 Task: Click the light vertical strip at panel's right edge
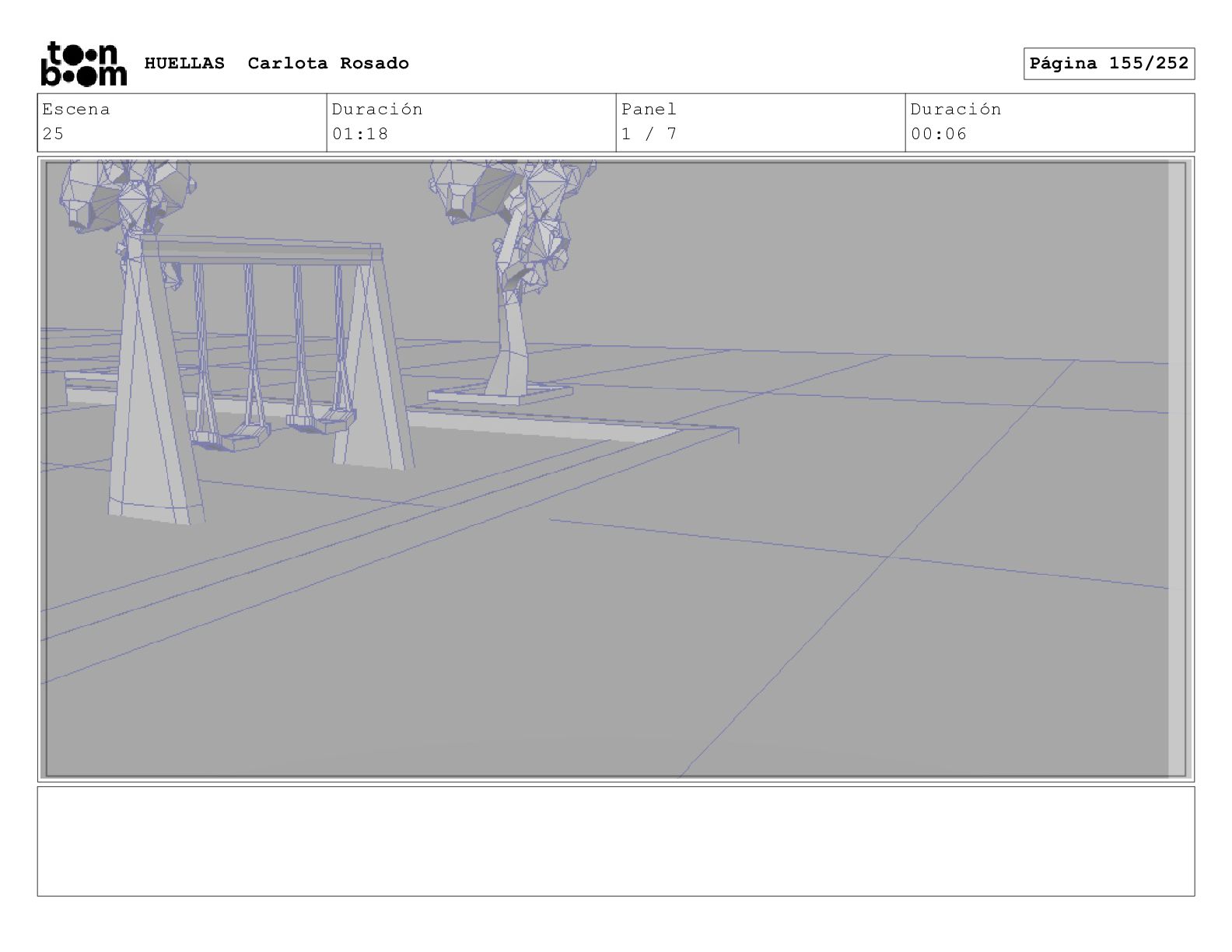(1177, 469)
